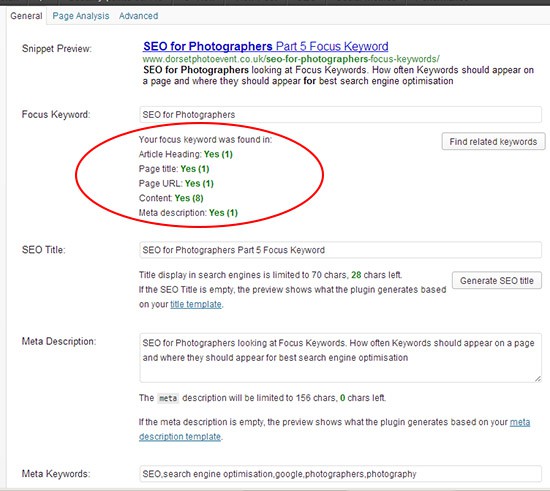The height and width of the screenshot is (491, 550).
Task: Click the snippet preview description text
Action: [338, 75]
